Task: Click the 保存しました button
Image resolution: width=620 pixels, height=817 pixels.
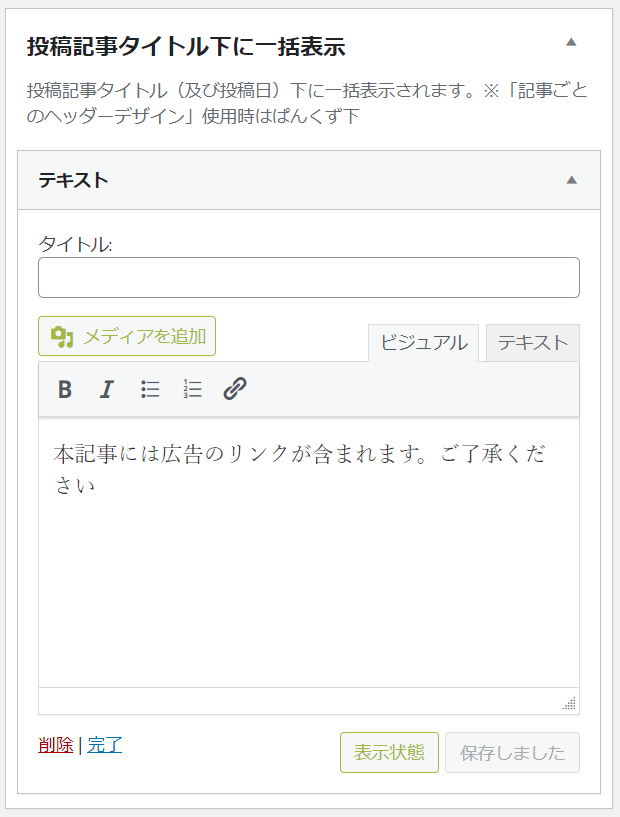Action: click(512, 752)
